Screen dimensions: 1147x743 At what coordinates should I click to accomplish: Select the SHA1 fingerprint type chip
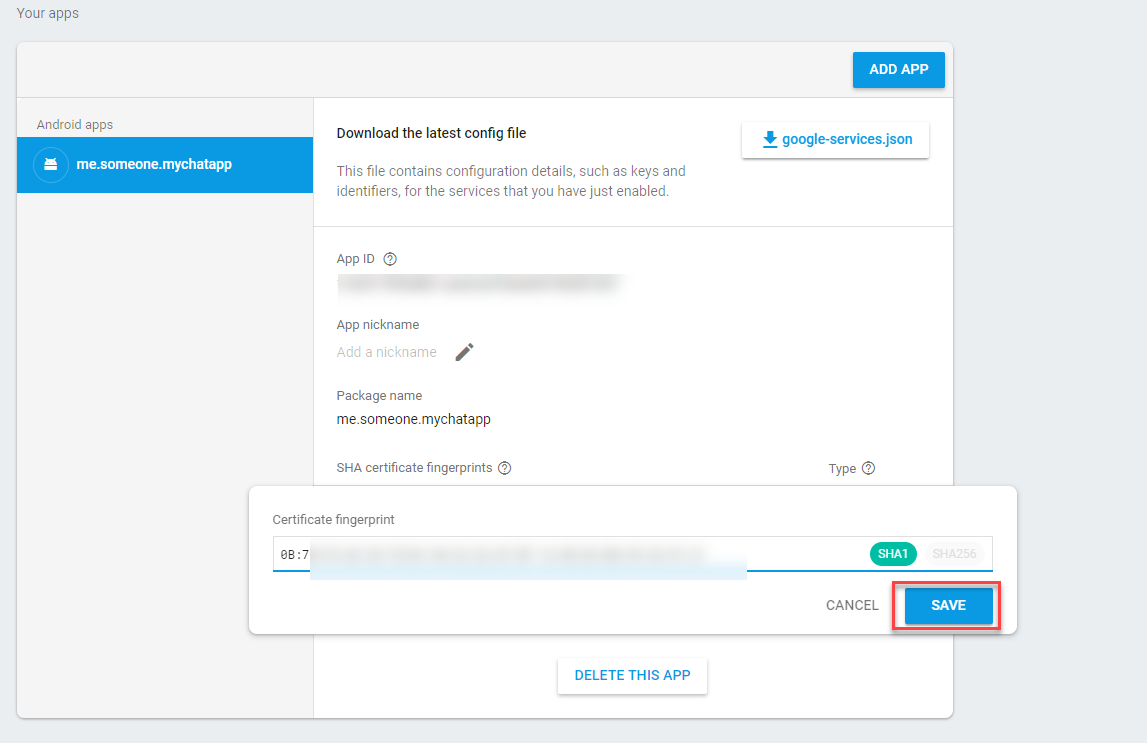(x=893, y=554)
